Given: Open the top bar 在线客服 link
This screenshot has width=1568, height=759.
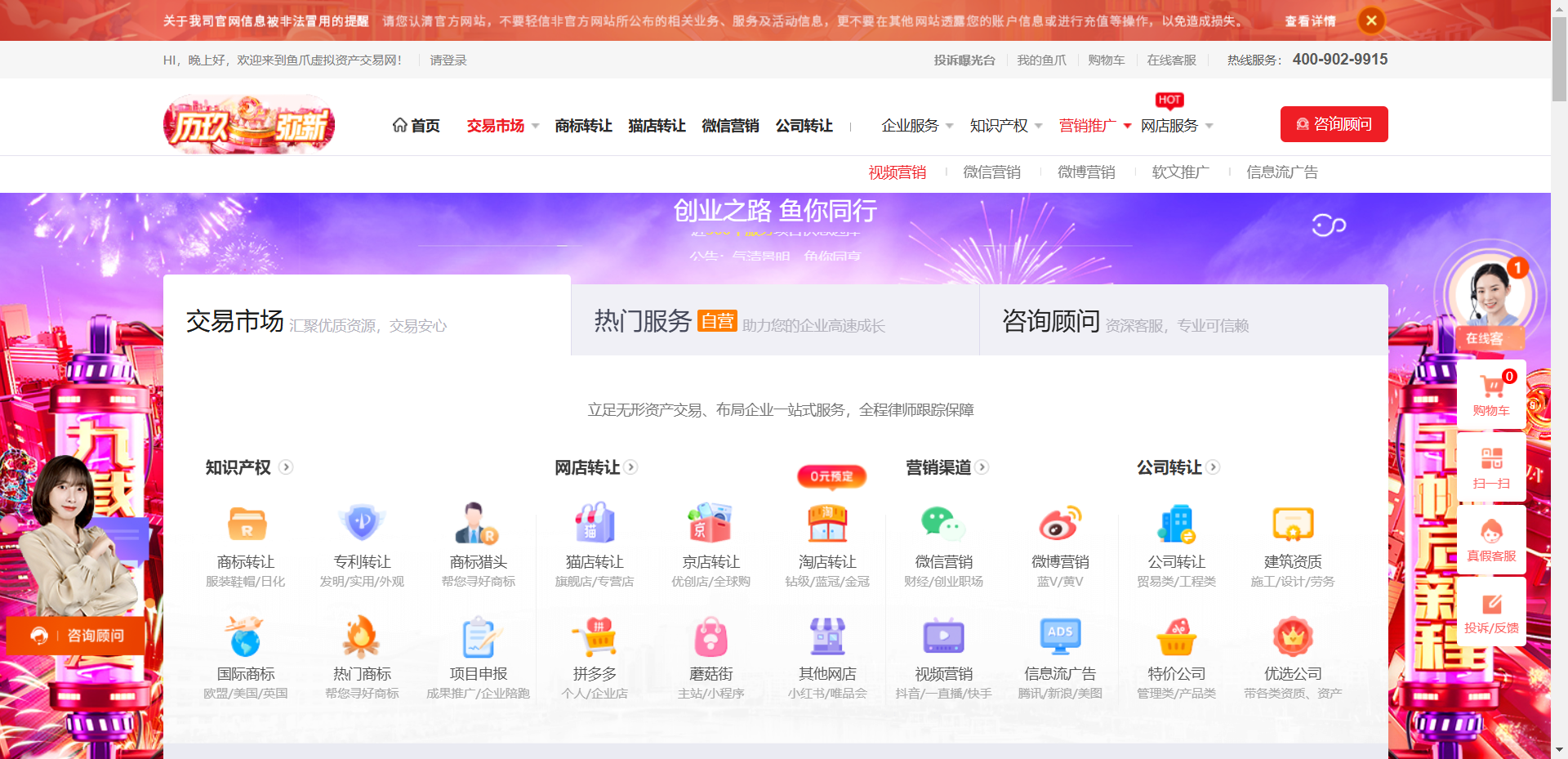Looking at the screenshot, I should (1171, 60).
